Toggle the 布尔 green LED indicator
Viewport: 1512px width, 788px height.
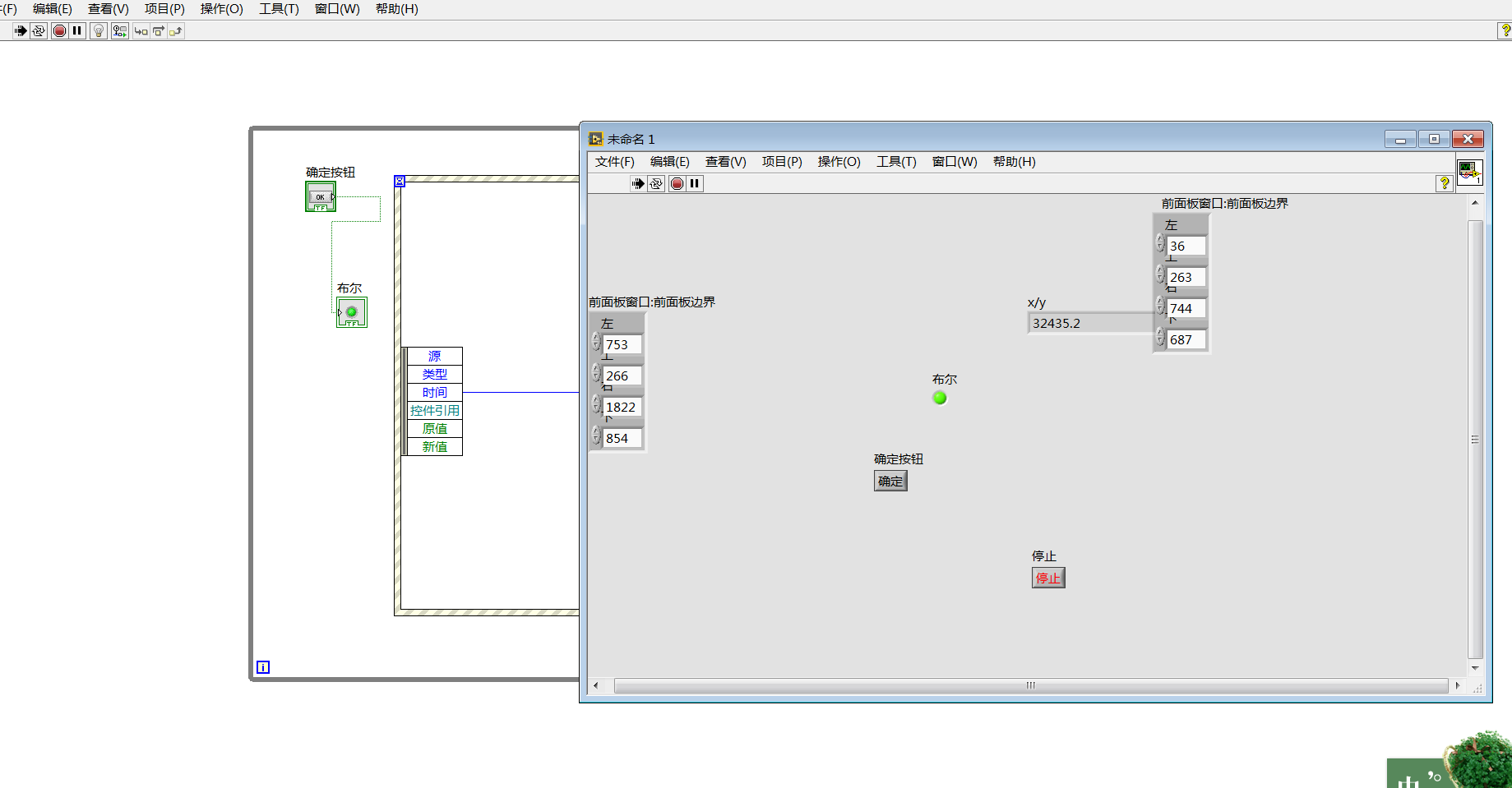940,398
